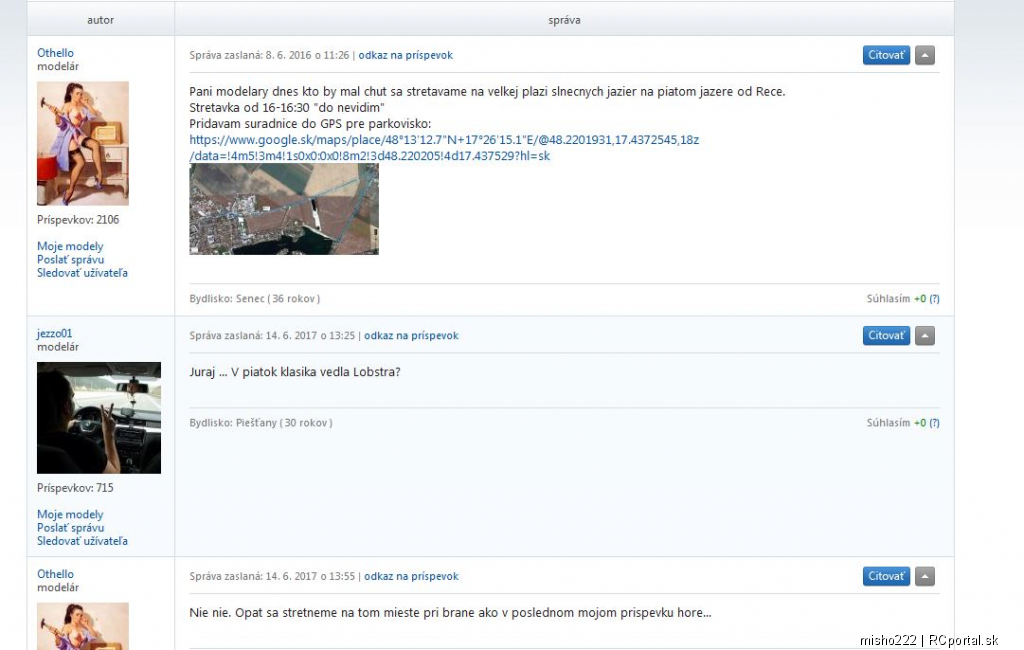
Task: Open the aerial map thumbnail image
Action: (x=284, y=209)
